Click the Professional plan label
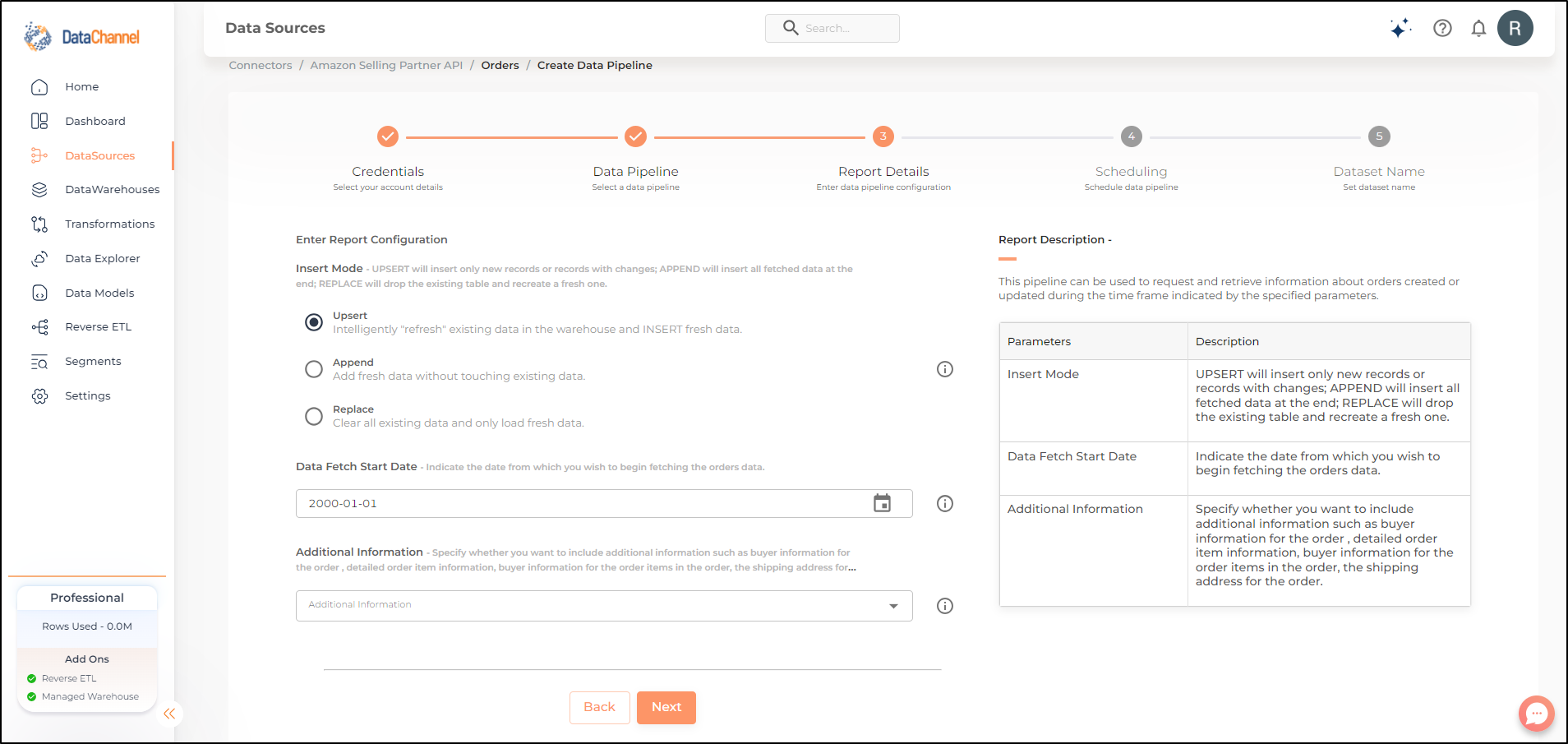The height and width of the screenshot is (744, 1568). [87, 598]
